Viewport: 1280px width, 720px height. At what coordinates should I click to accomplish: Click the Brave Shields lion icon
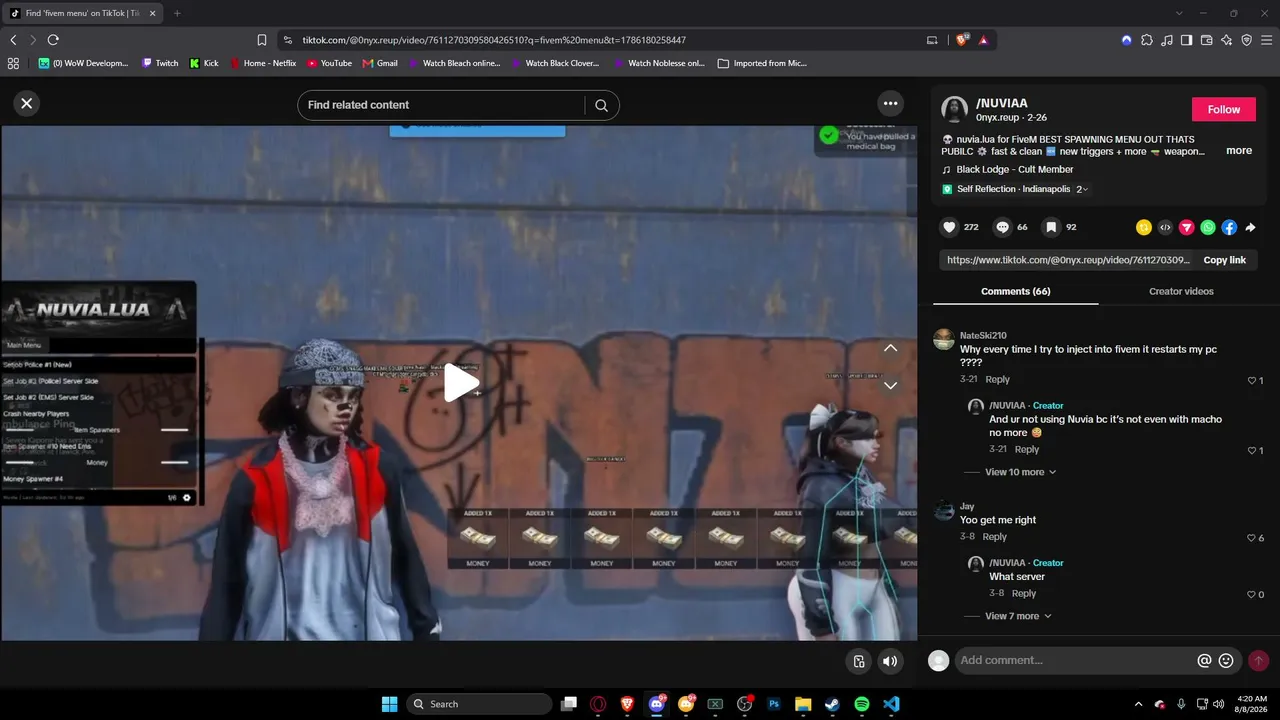962,40
